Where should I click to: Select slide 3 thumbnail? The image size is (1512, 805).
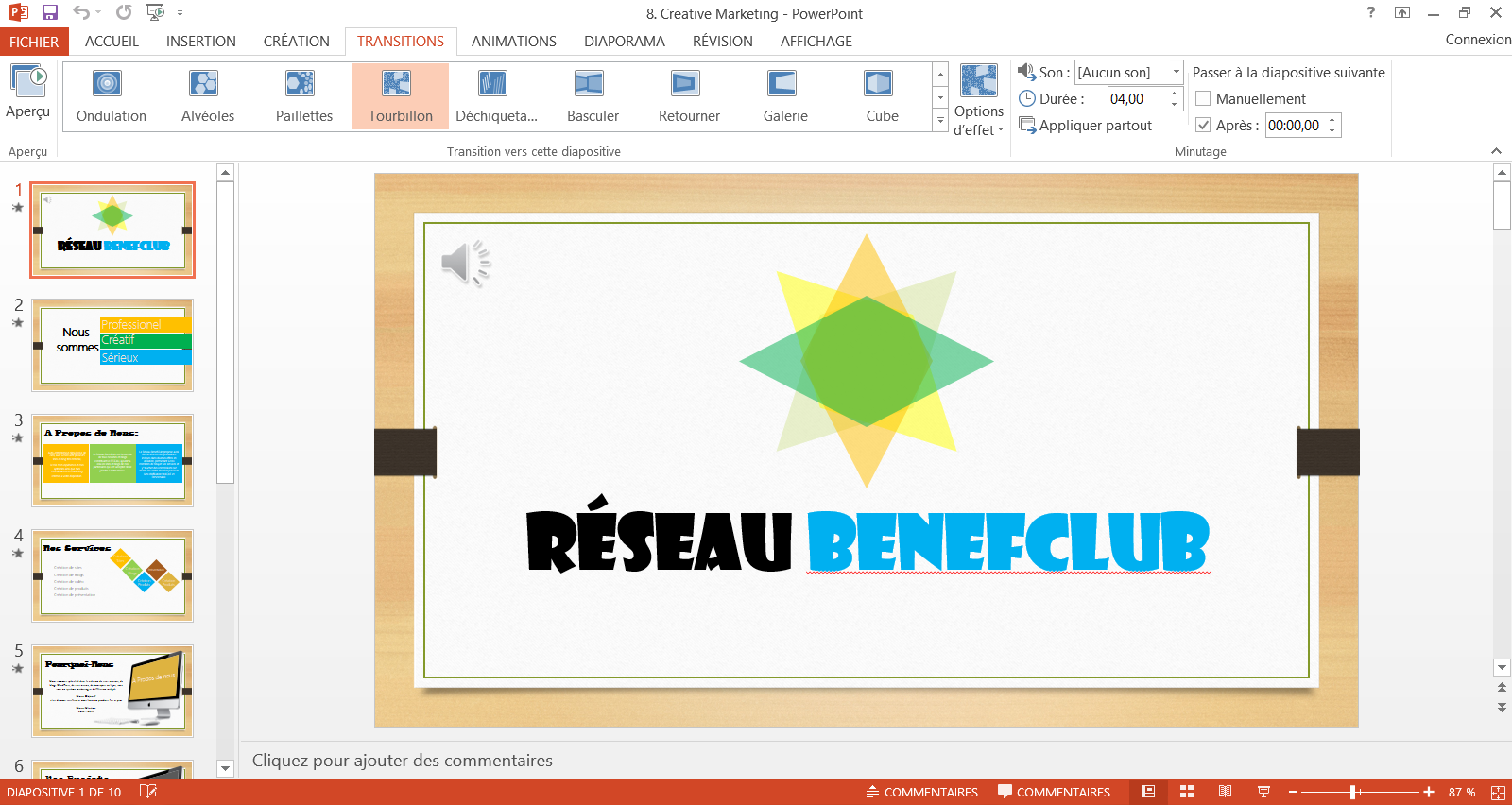112,460
